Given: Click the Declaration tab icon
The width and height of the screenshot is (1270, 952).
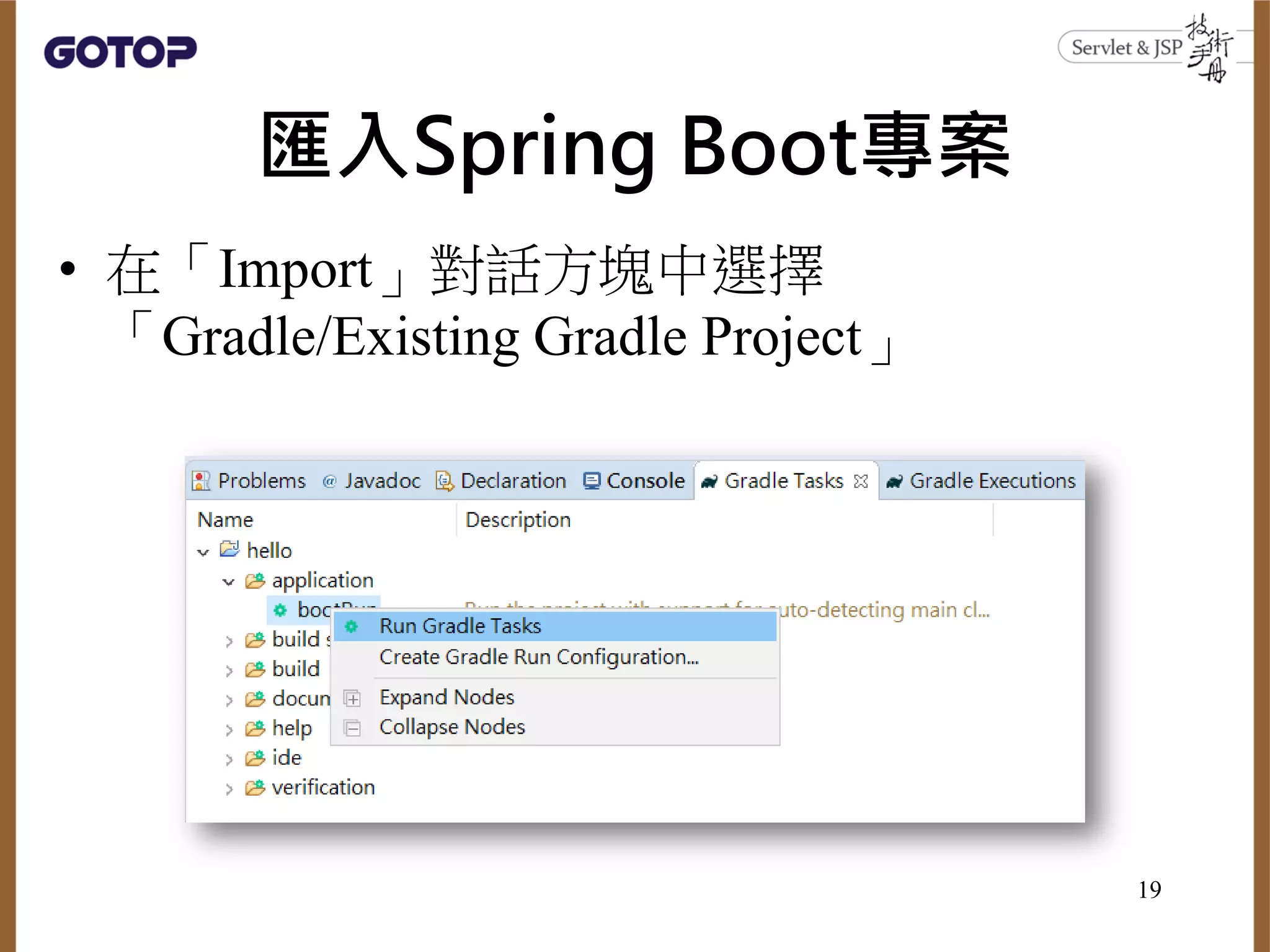Looking at the screenshot, I should [x=444, y=481].
